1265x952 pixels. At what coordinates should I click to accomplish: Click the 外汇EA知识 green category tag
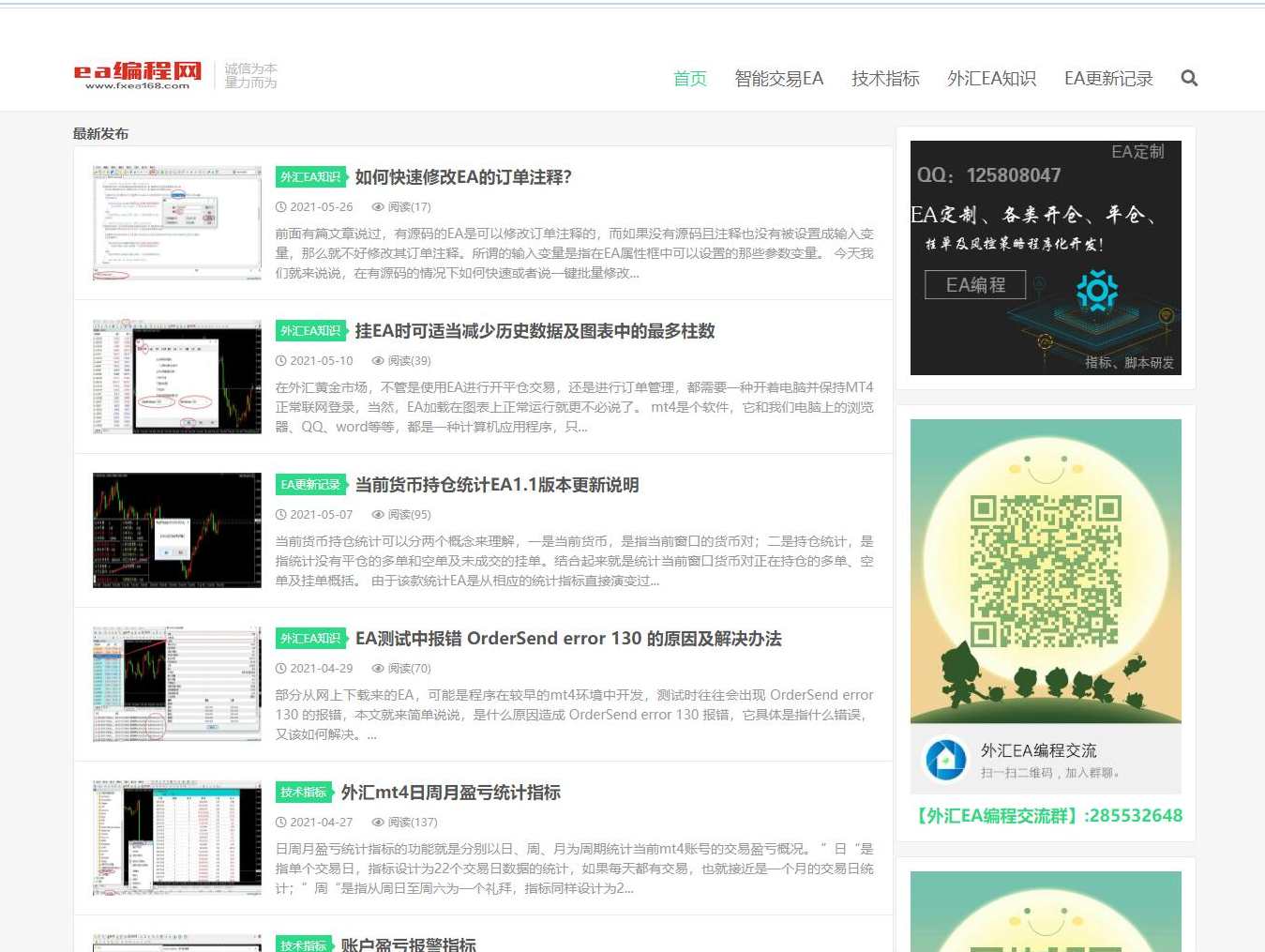point(310,176)
